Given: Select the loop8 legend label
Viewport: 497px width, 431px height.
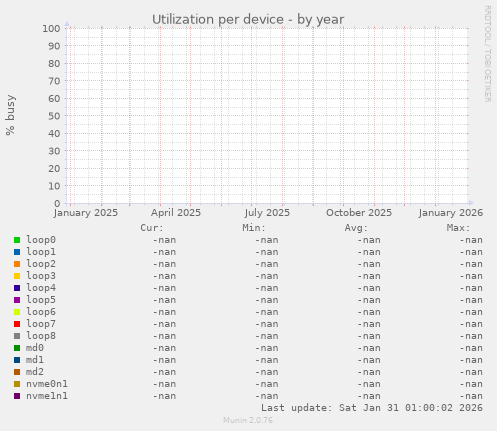Looking at the screenshot, I should pyautogui.click(x=41, y=336).
